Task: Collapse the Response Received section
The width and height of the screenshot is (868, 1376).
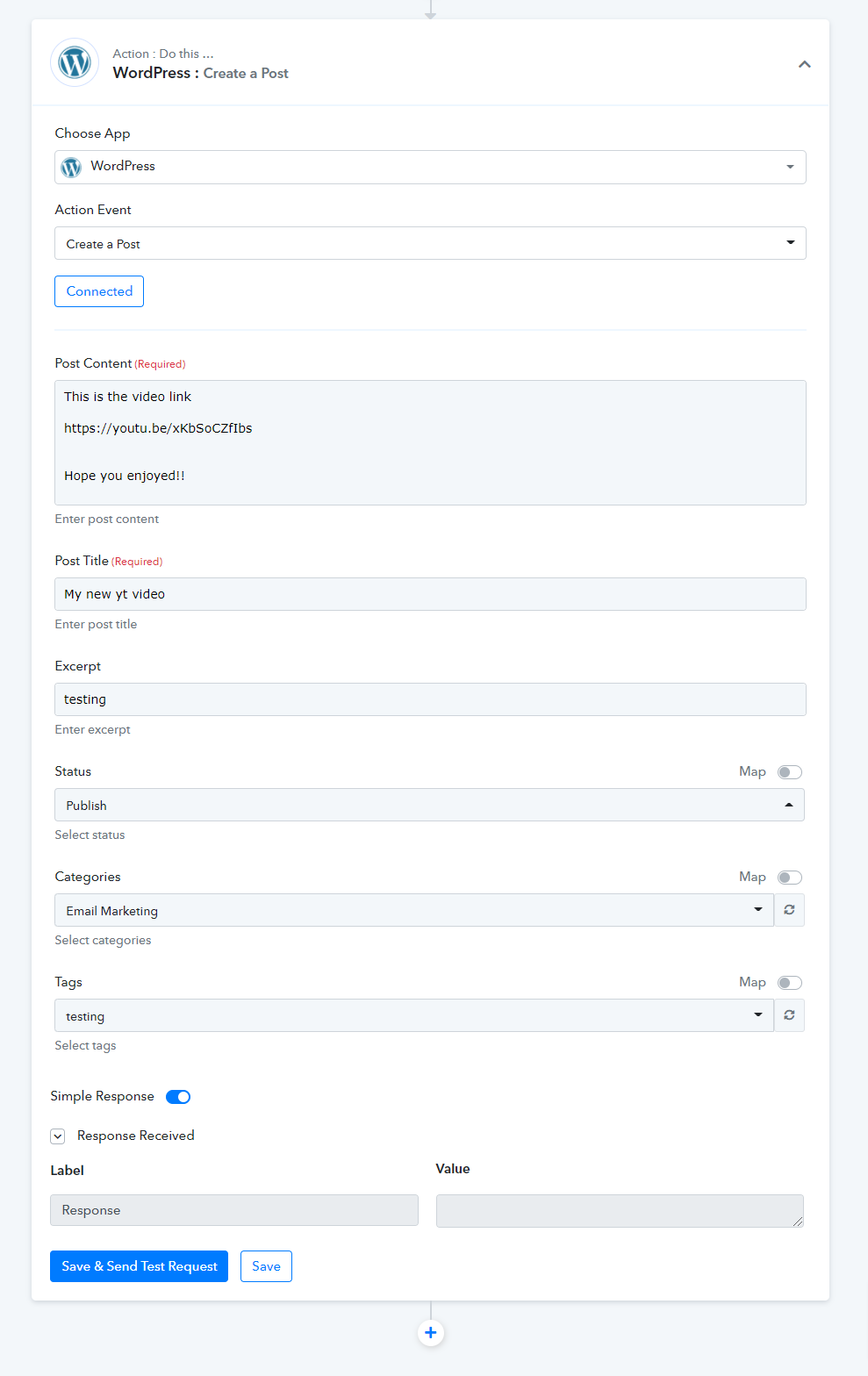Action: [58, 1136]
